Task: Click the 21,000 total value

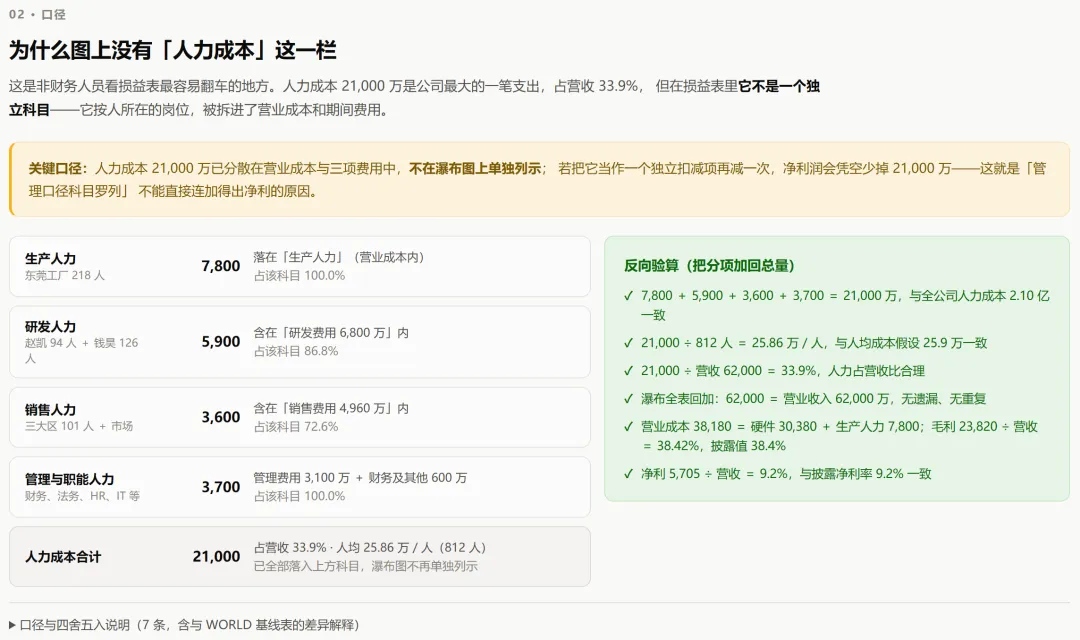Action: 216,557
